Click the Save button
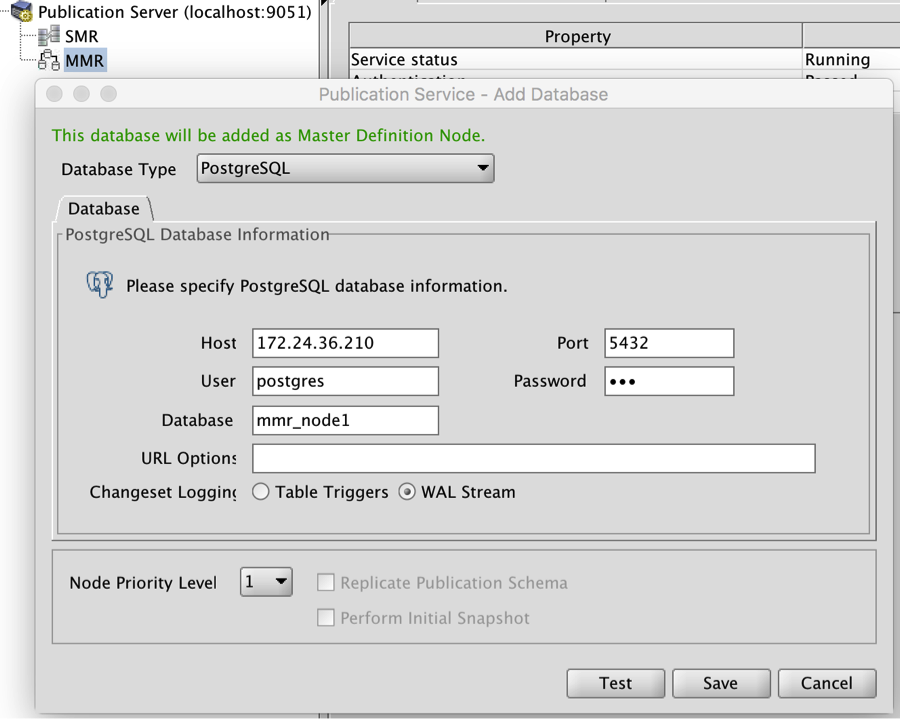Viewport: 900px width, 719px height. point(720,683)
